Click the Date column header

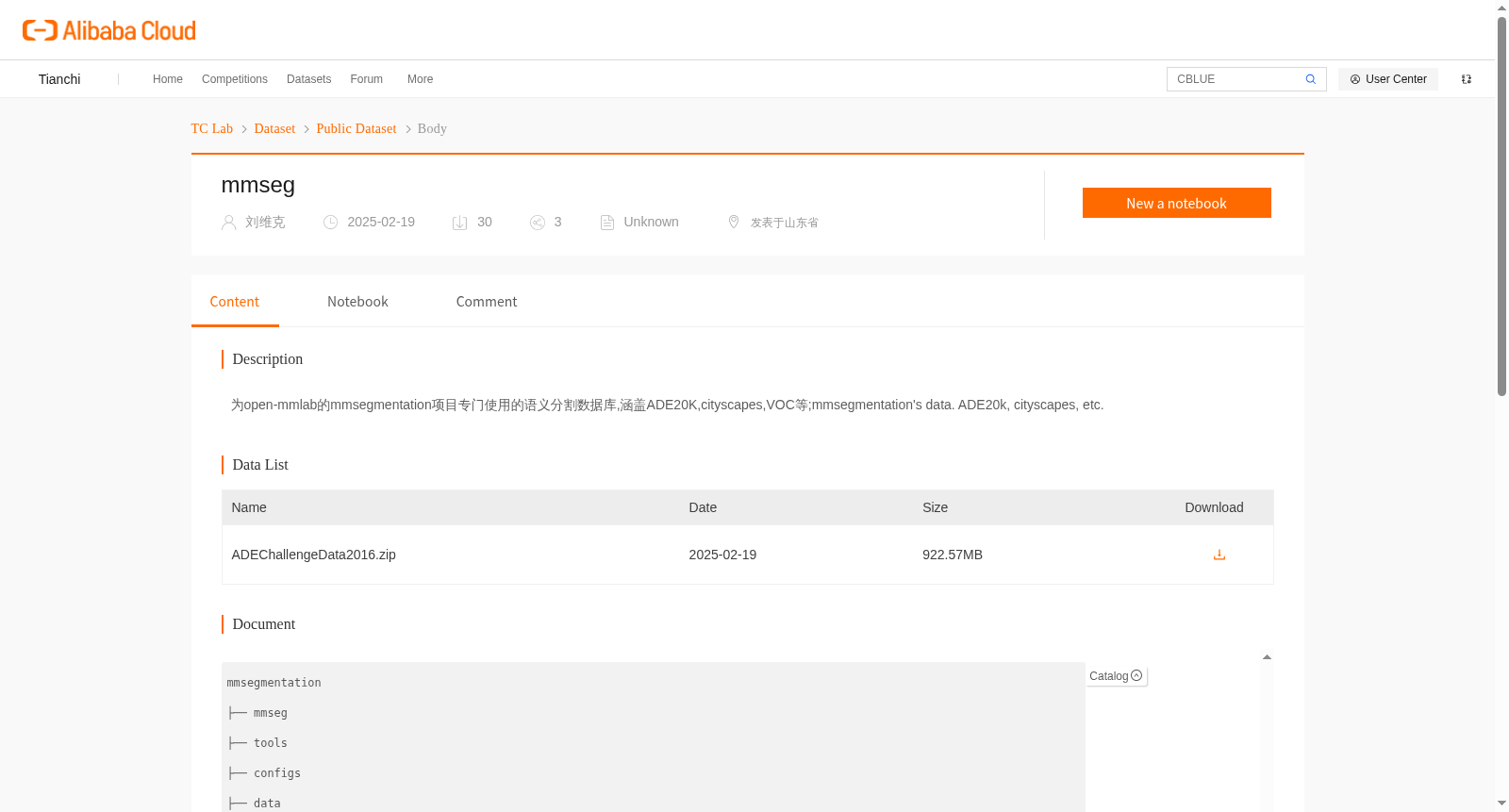pos(703,507)
